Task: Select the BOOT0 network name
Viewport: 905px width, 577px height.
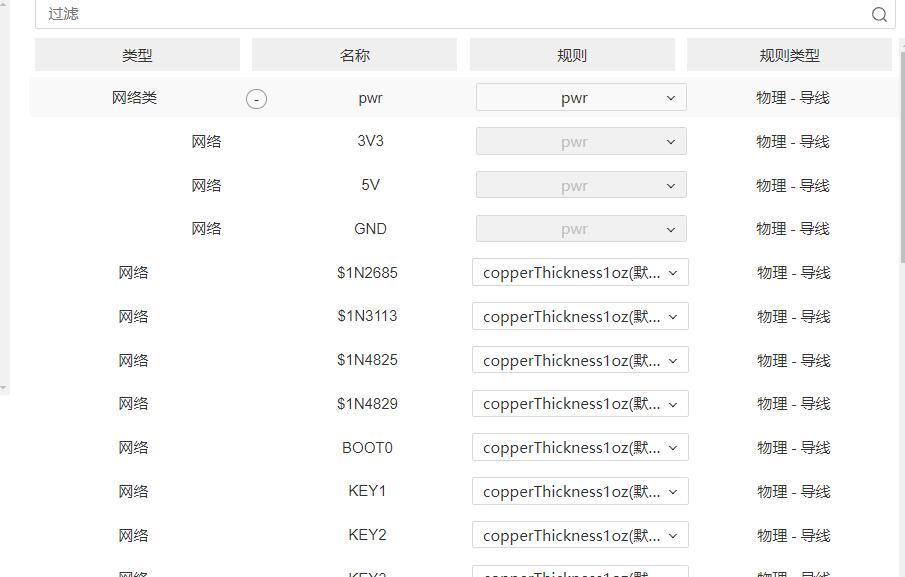Action: click(x=367, y=448)
